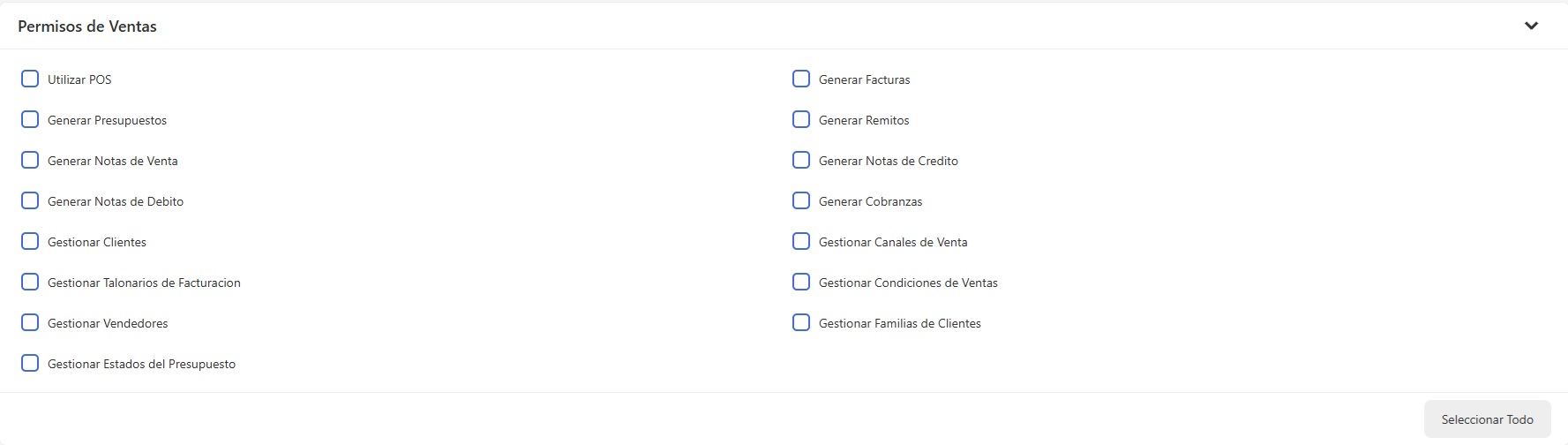Check Gestionar Talonarios de Facturacion
Screen dimensions: 1568x445
coord(30,283)
